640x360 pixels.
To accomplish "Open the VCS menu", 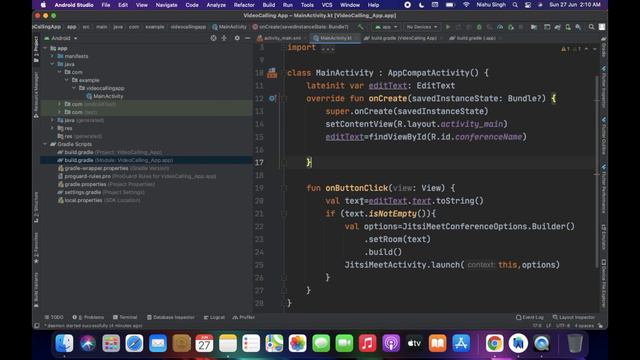I will 327,5.
